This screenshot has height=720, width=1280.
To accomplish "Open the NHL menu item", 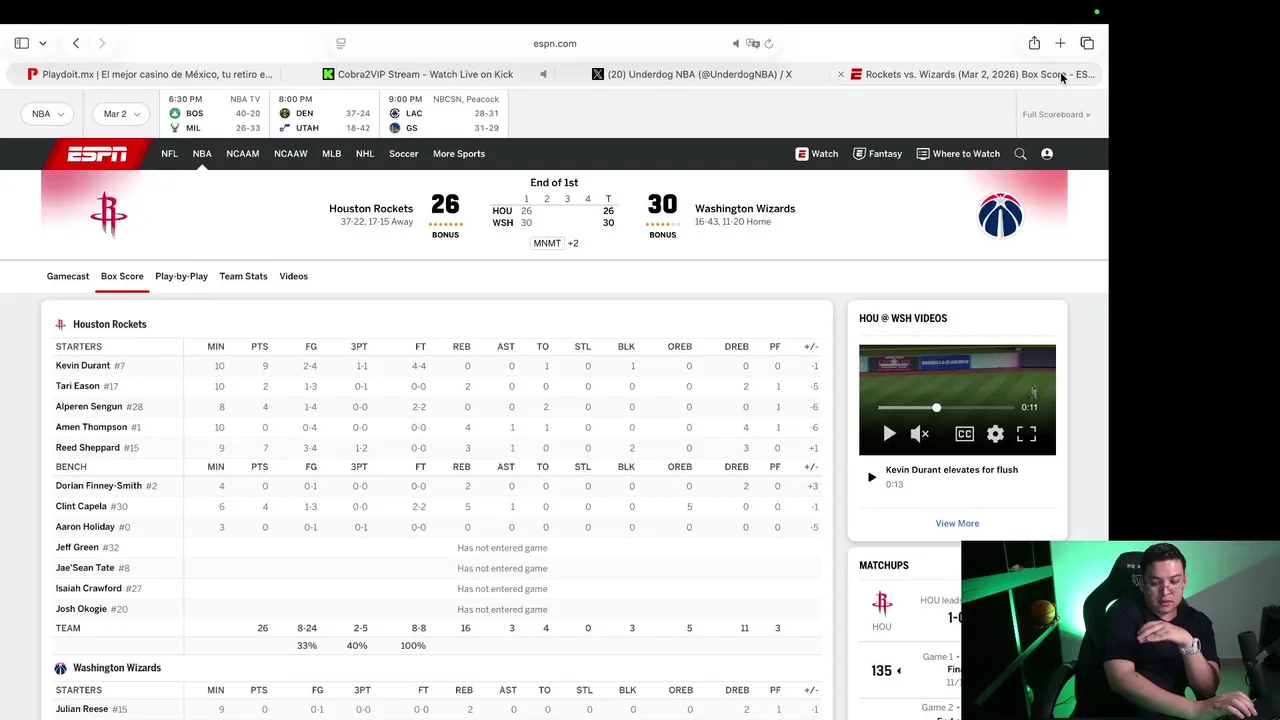I will pyautogui.click(x=364, y=154).
